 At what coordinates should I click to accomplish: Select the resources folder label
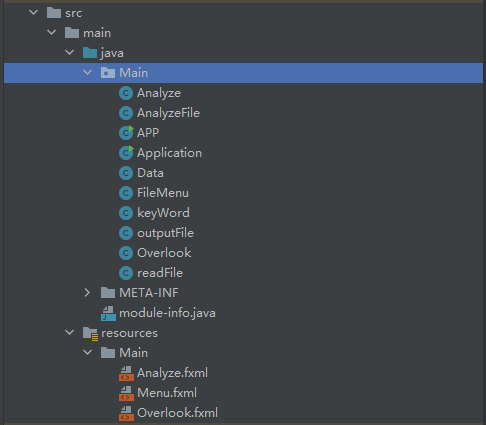pyautogui.click(x=129, y=333)
